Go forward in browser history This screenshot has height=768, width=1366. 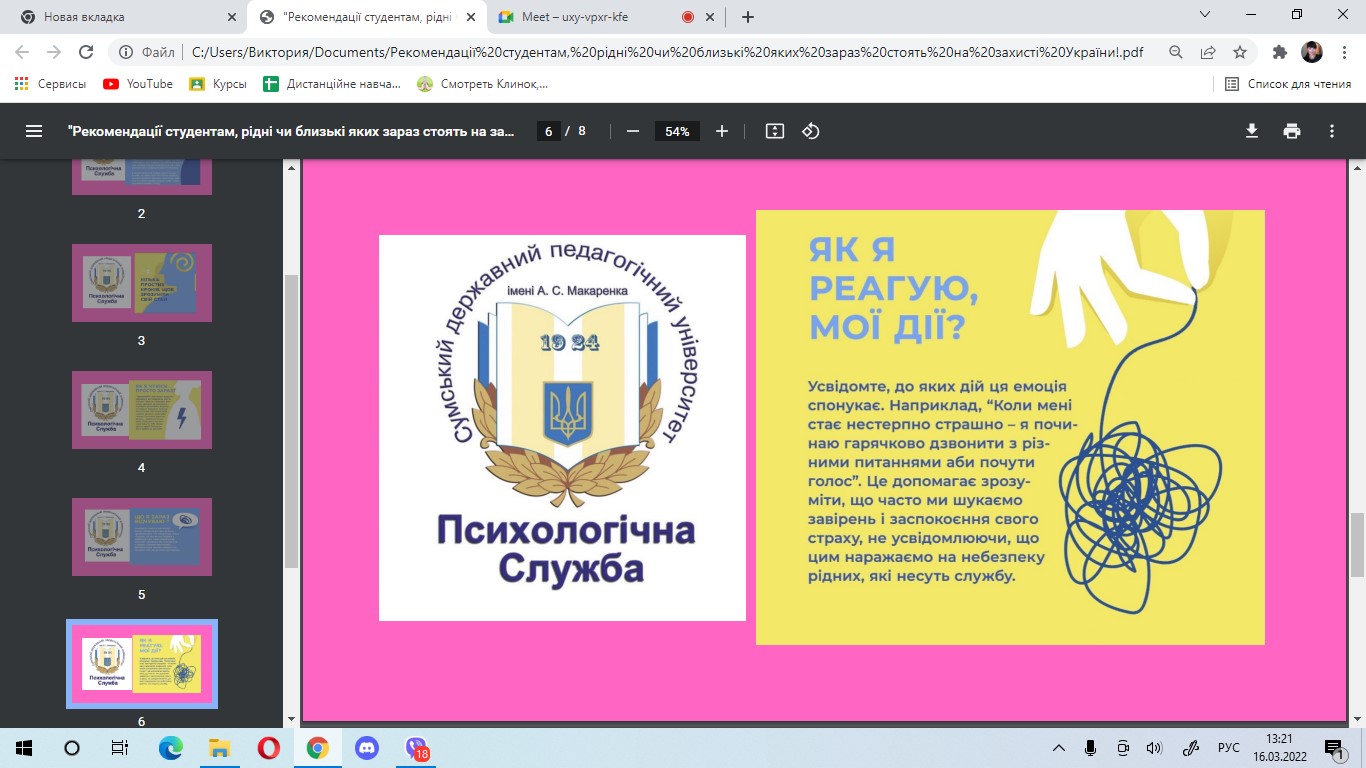click(x=54, y=52)
